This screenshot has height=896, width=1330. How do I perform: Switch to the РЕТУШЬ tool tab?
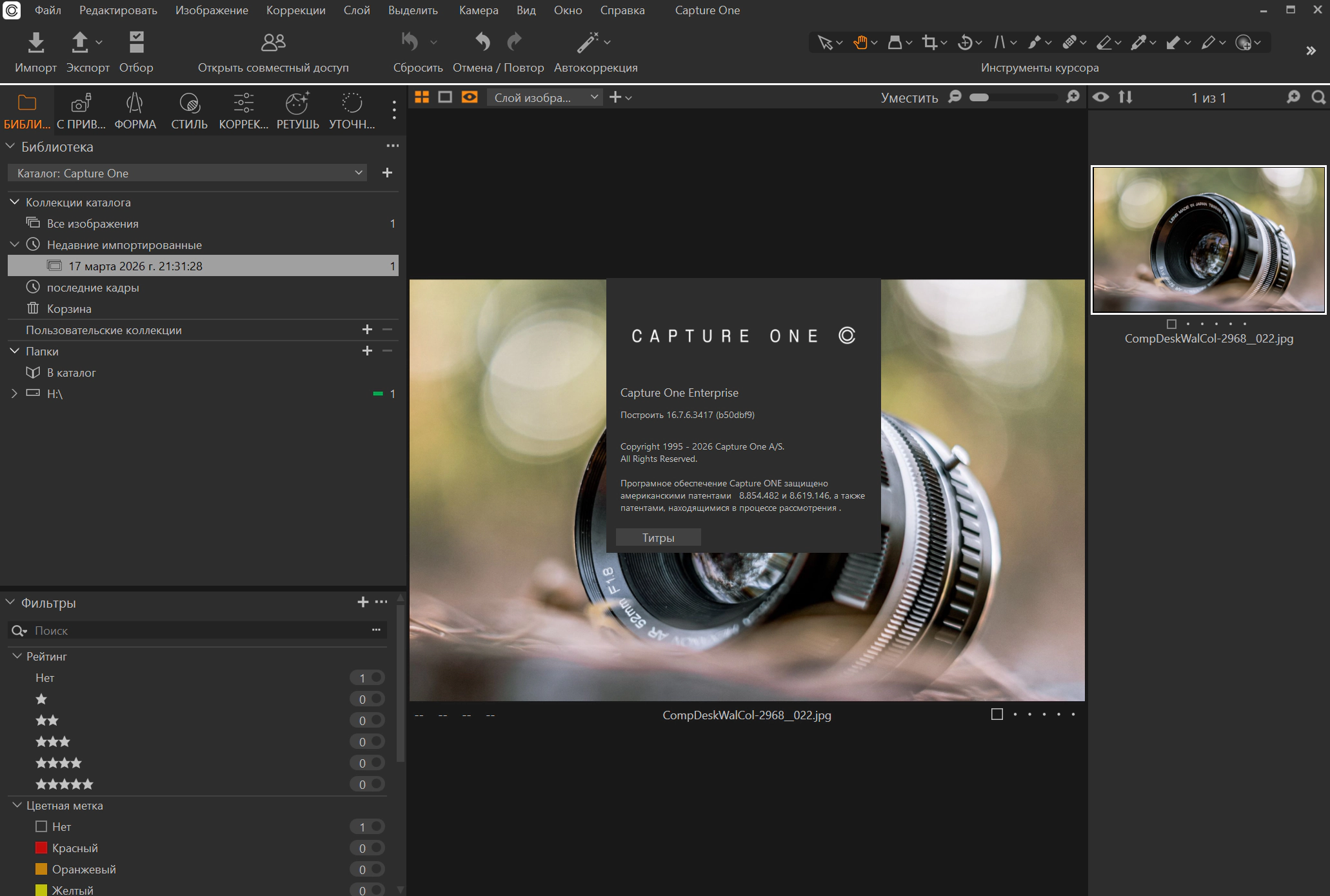(x=297, y=111)
